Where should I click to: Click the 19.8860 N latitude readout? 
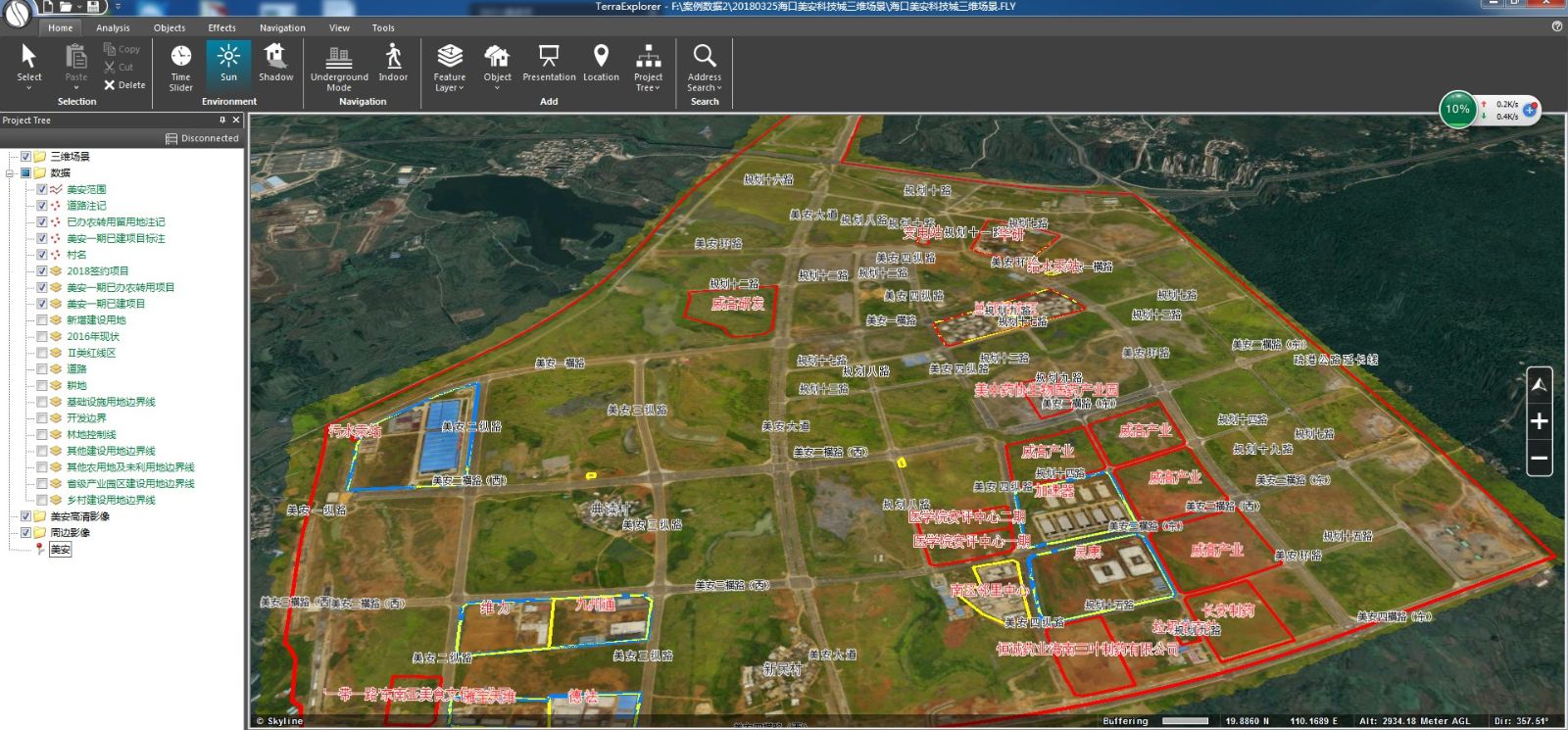(1247, 721)
